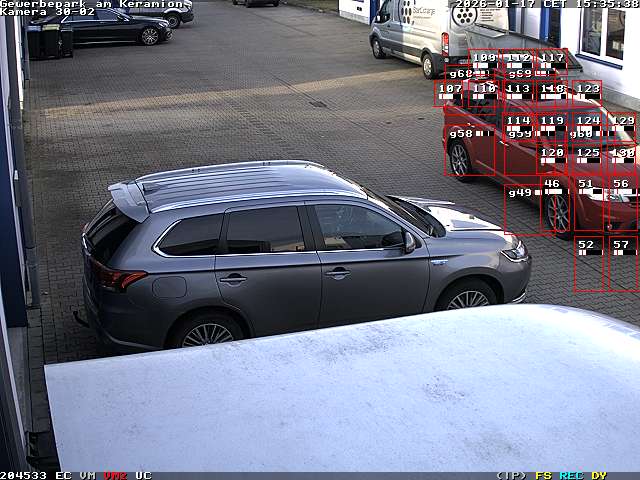The image size is (640, 480).
Task: Click the white VM status indicator
Action: coord(87,475)
